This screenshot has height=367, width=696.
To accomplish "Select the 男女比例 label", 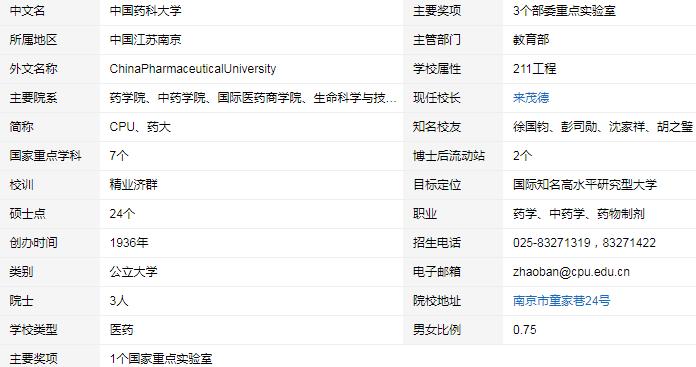I will coord(437,329).
